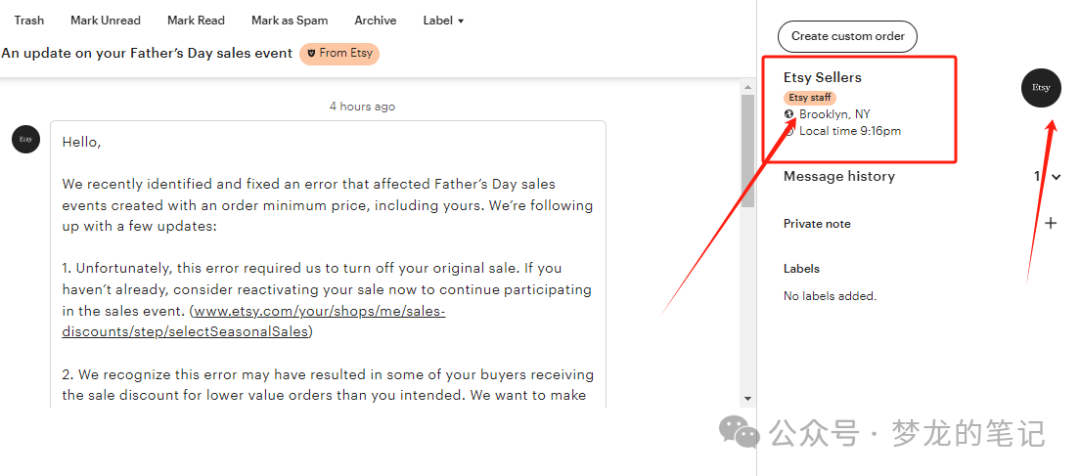
Task: Open the selectSeasonalSales link in message
Action: 254,322
